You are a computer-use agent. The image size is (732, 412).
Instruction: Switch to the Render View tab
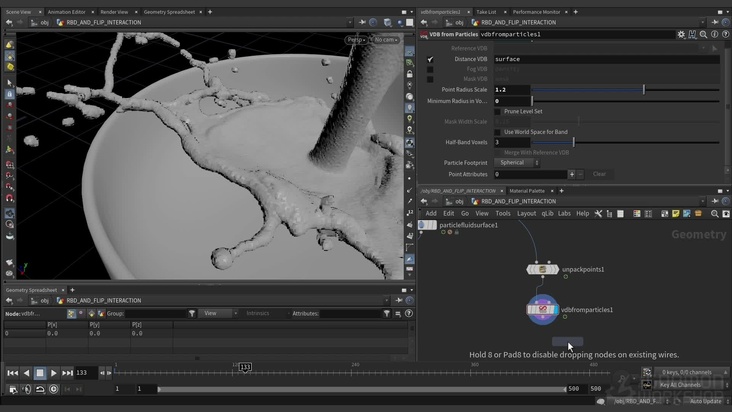coord(114,12)
